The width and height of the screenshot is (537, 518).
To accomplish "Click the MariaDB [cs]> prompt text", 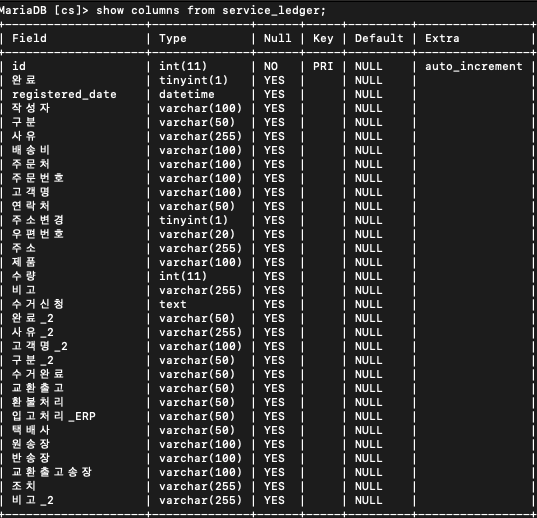I will [x=44, y=11].
